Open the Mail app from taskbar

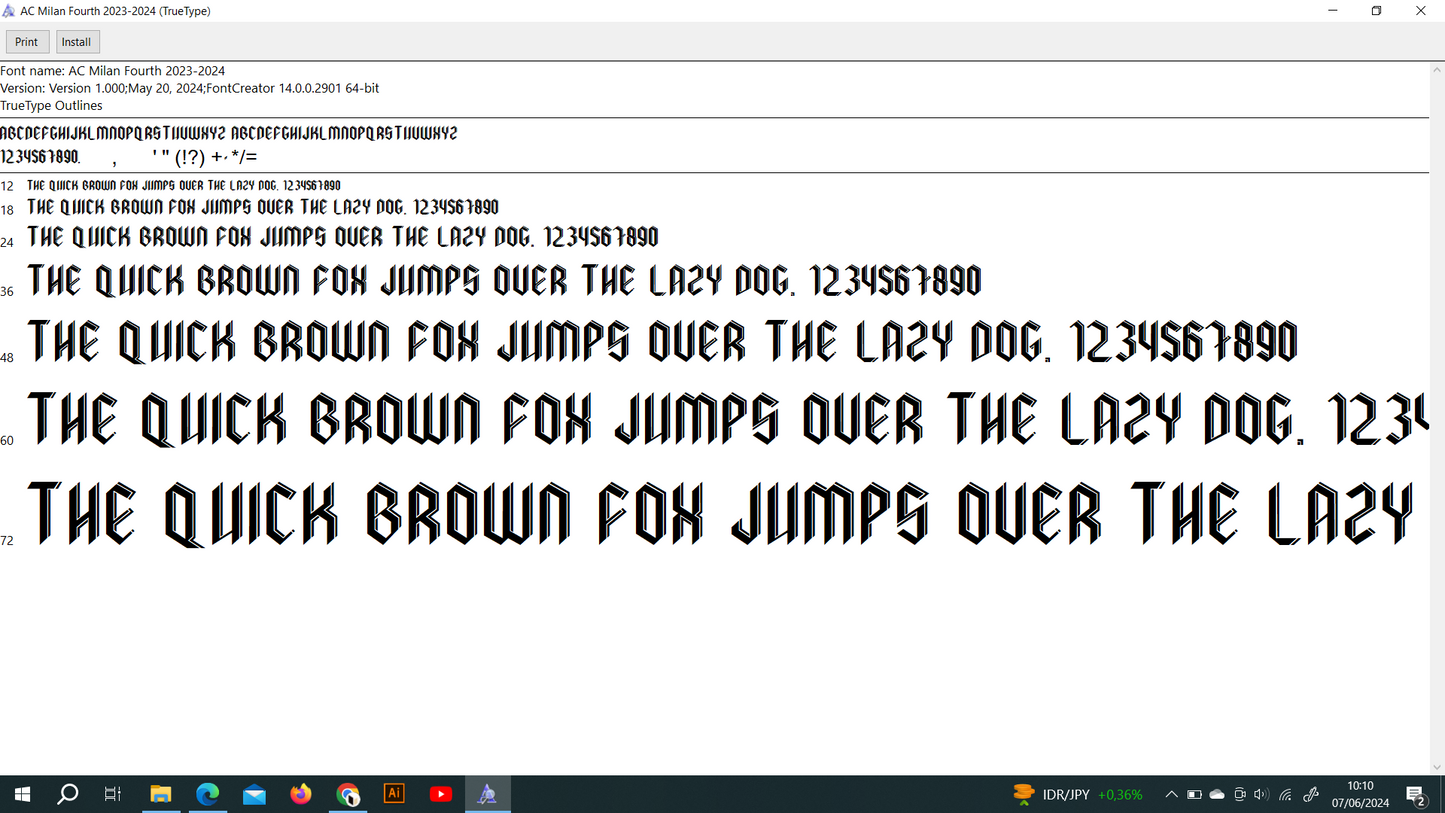(x=254, y=794)
